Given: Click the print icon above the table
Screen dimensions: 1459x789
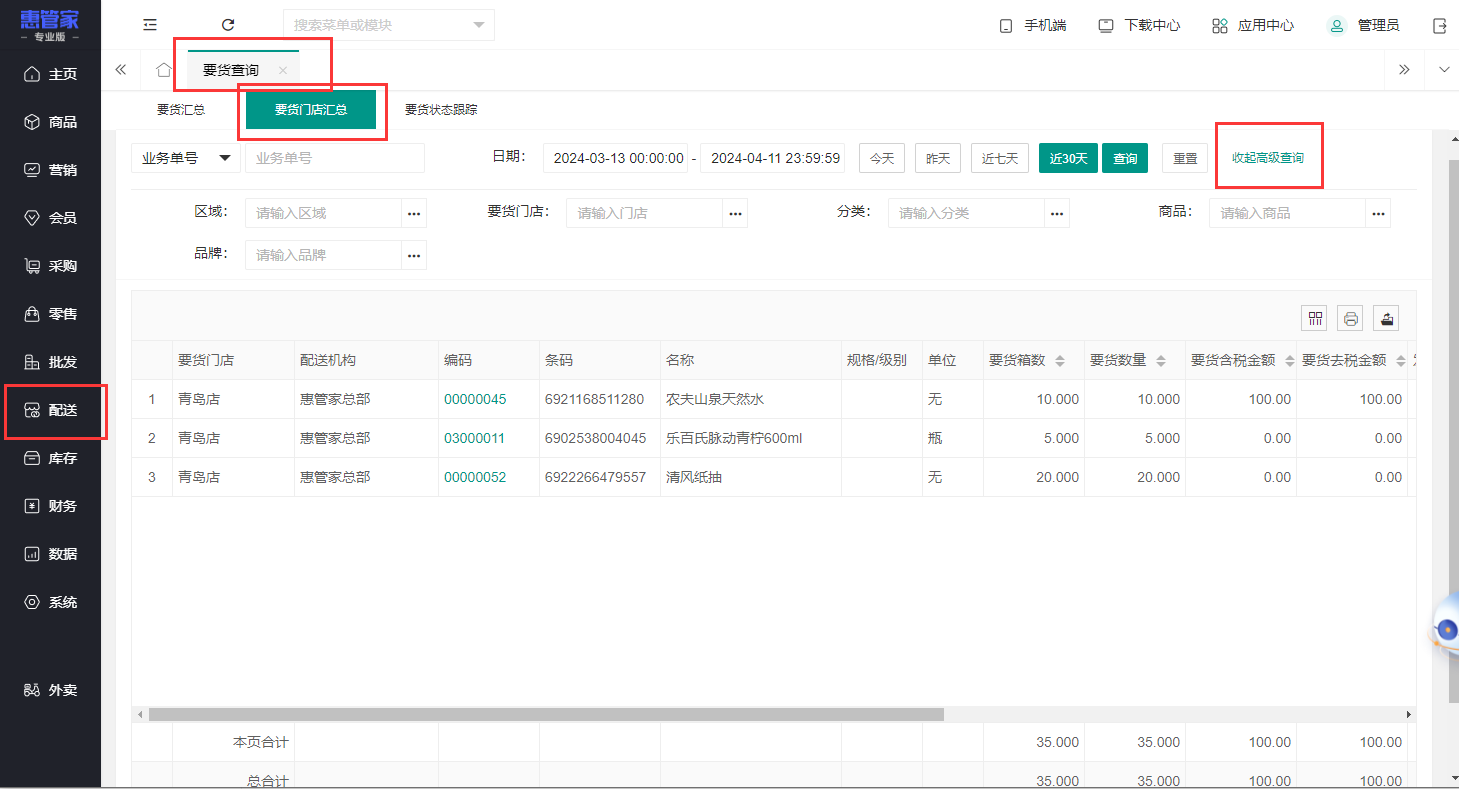Looking at the screenshot, I should [x=1351, y=319].
